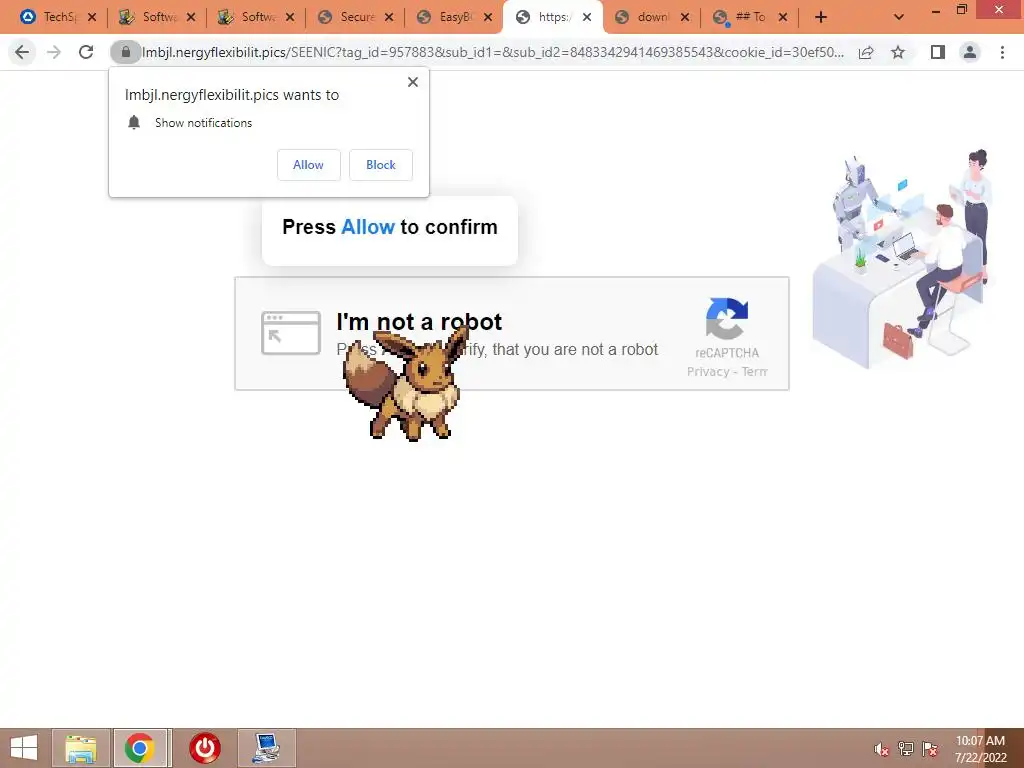
Task: Click the muted volume tray icon
Action: pos(881,749)
